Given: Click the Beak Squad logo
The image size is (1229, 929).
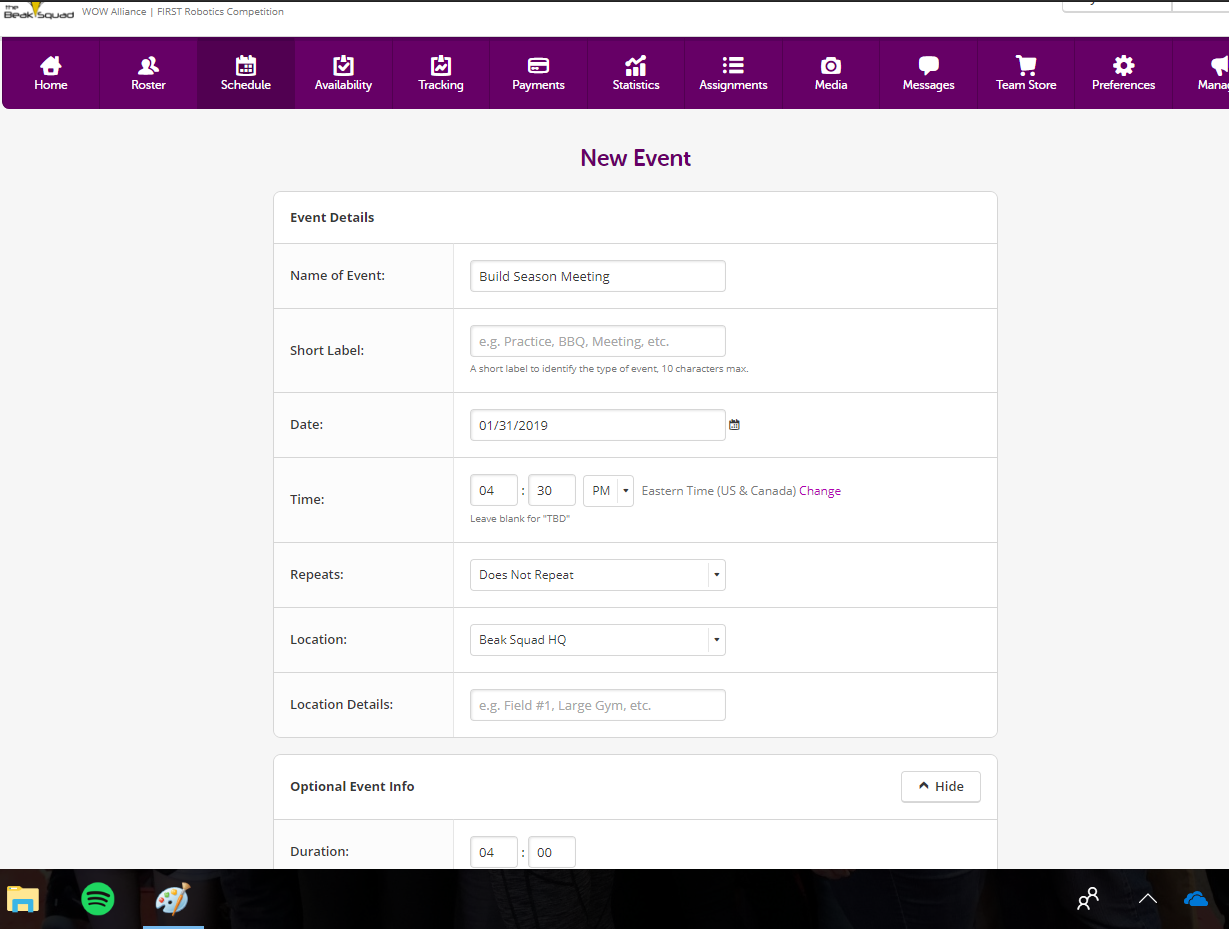Looking at the screenshot, I should point(39,10).
